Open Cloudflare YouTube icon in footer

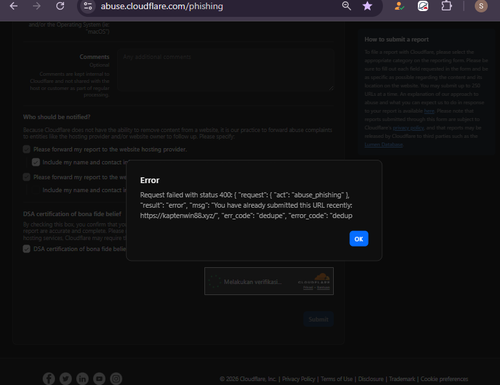click(x=99, y=379)
